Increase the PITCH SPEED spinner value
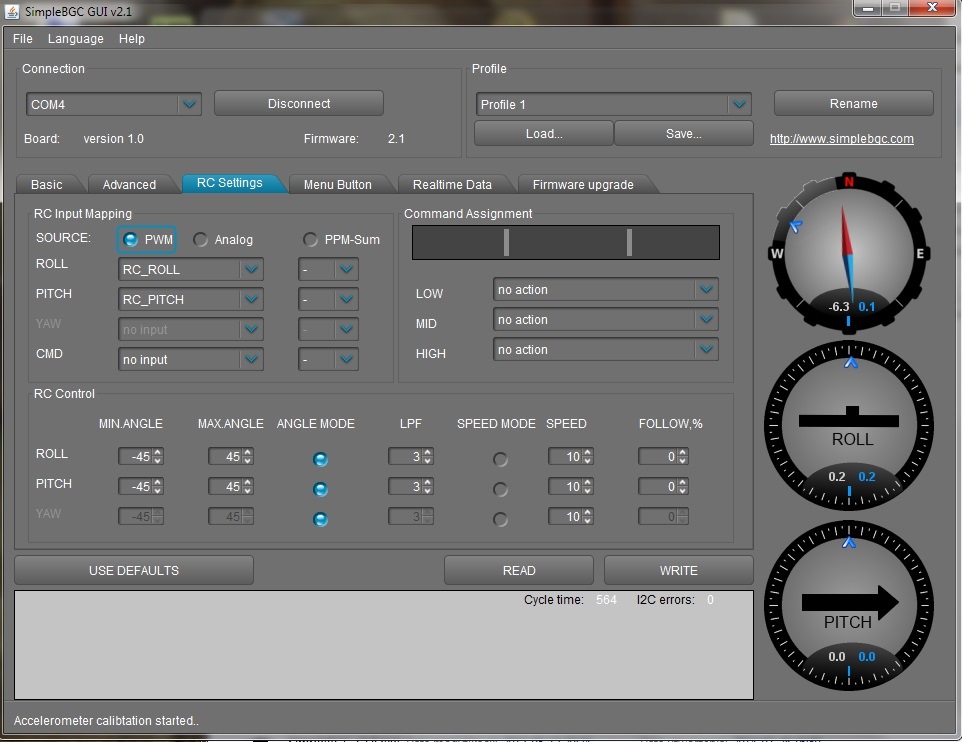The width and height of the screenshot is (962, 742). 588,482
